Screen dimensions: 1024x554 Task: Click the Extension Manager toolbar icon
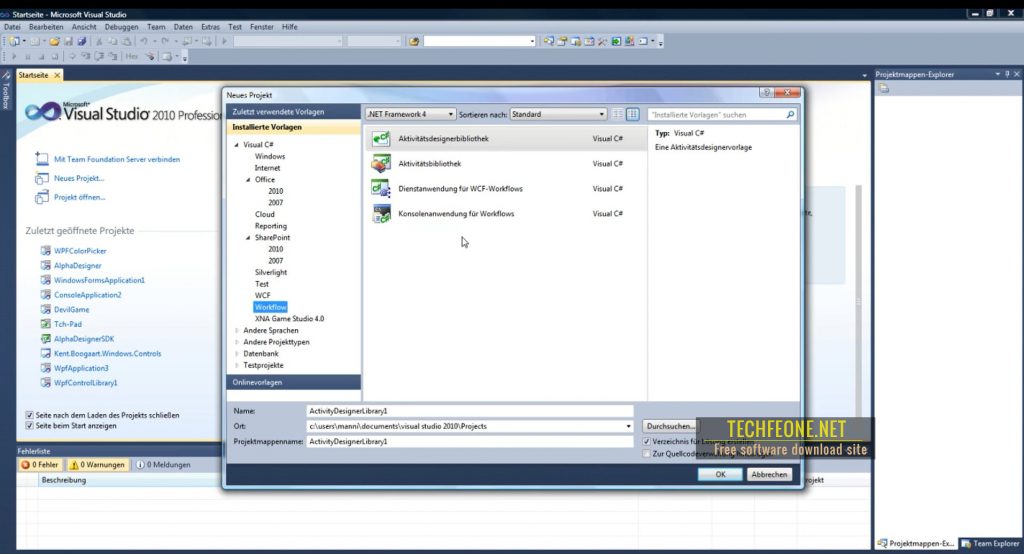coord(630,41)
